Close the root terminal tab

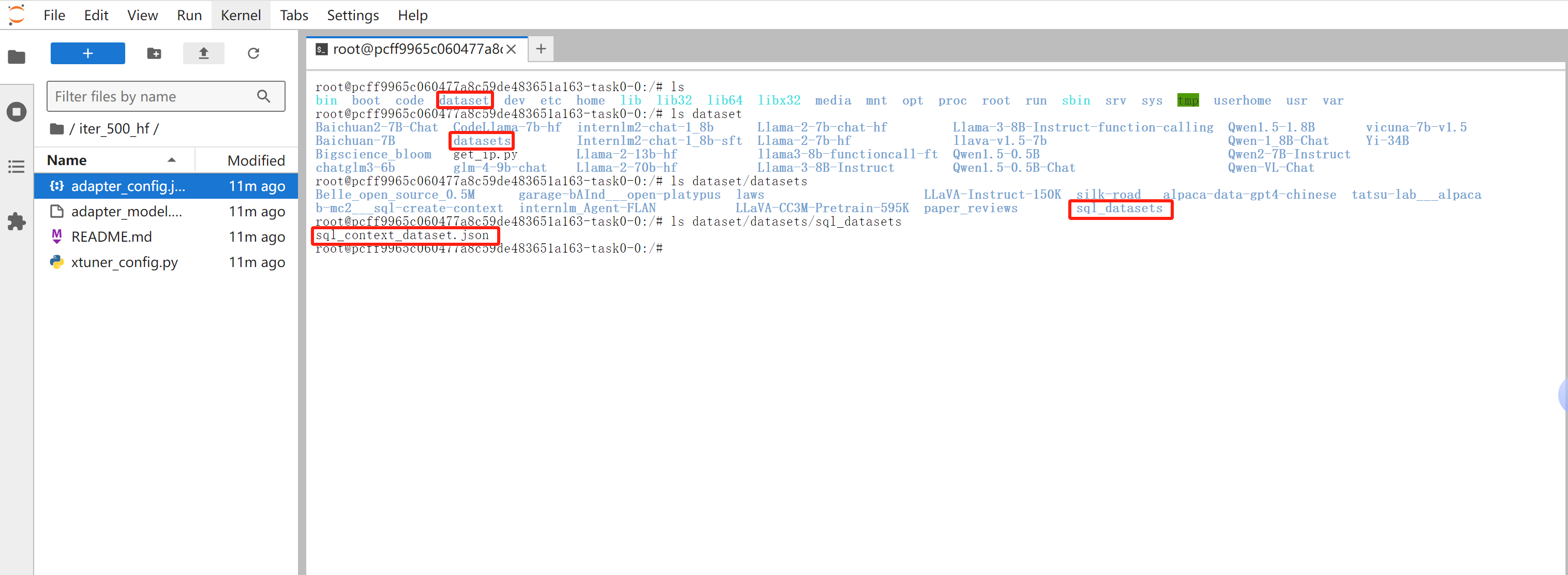click(x=511, y=49)
